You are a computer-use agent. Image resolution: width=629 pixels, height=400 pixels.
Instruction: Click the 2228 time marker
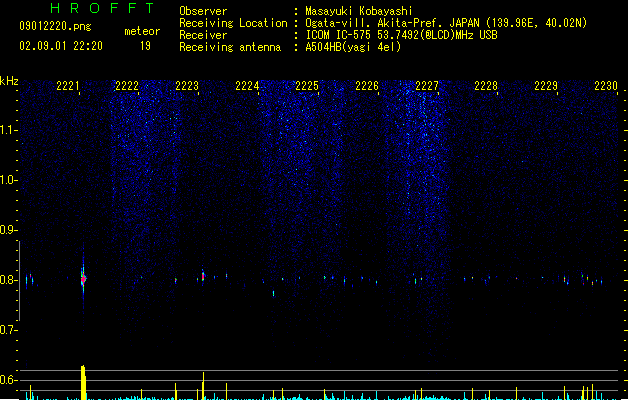(486, 86)
